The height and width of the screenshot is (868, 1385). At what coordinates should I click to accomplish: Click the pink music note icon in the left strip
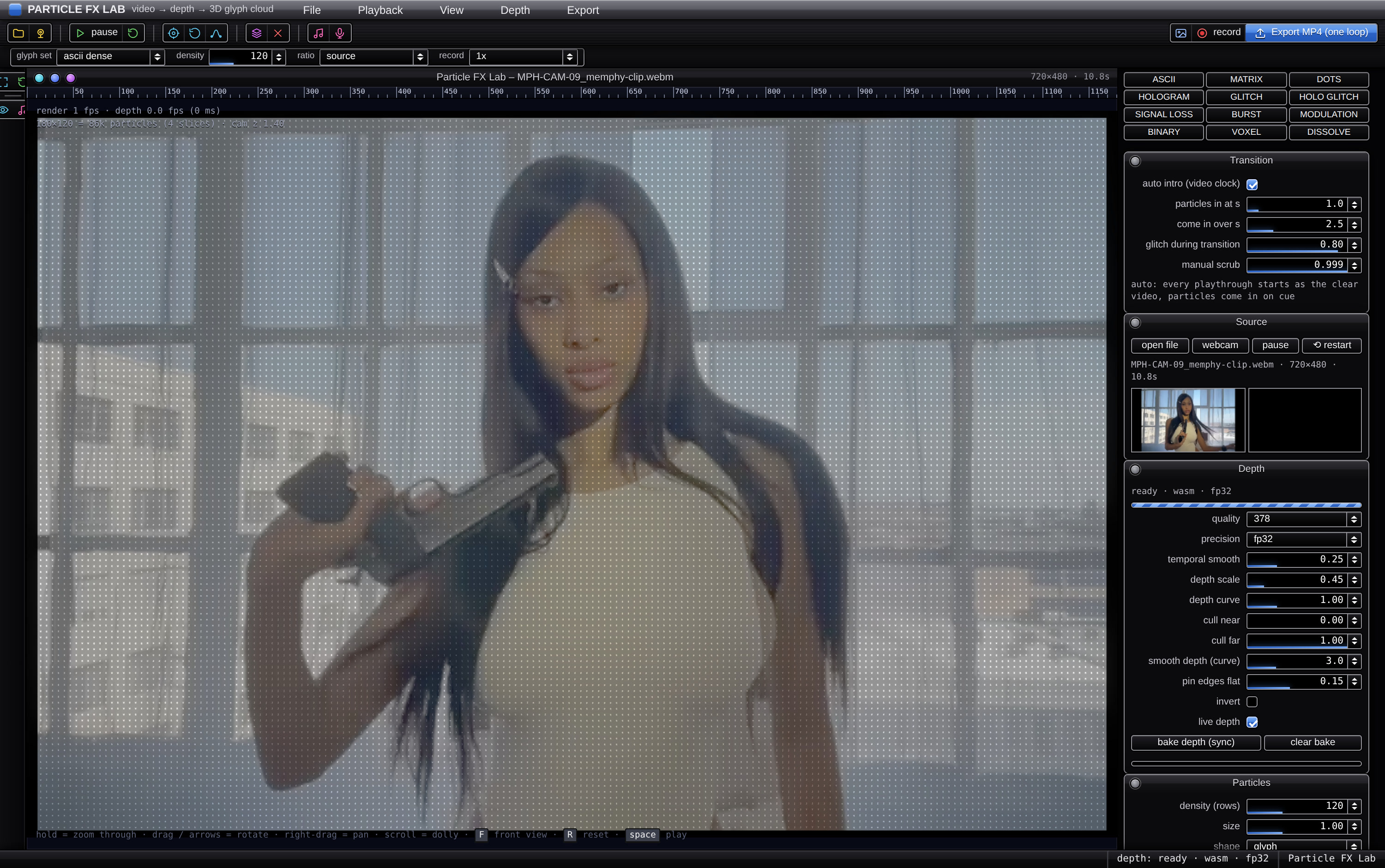tap(22, 110)
